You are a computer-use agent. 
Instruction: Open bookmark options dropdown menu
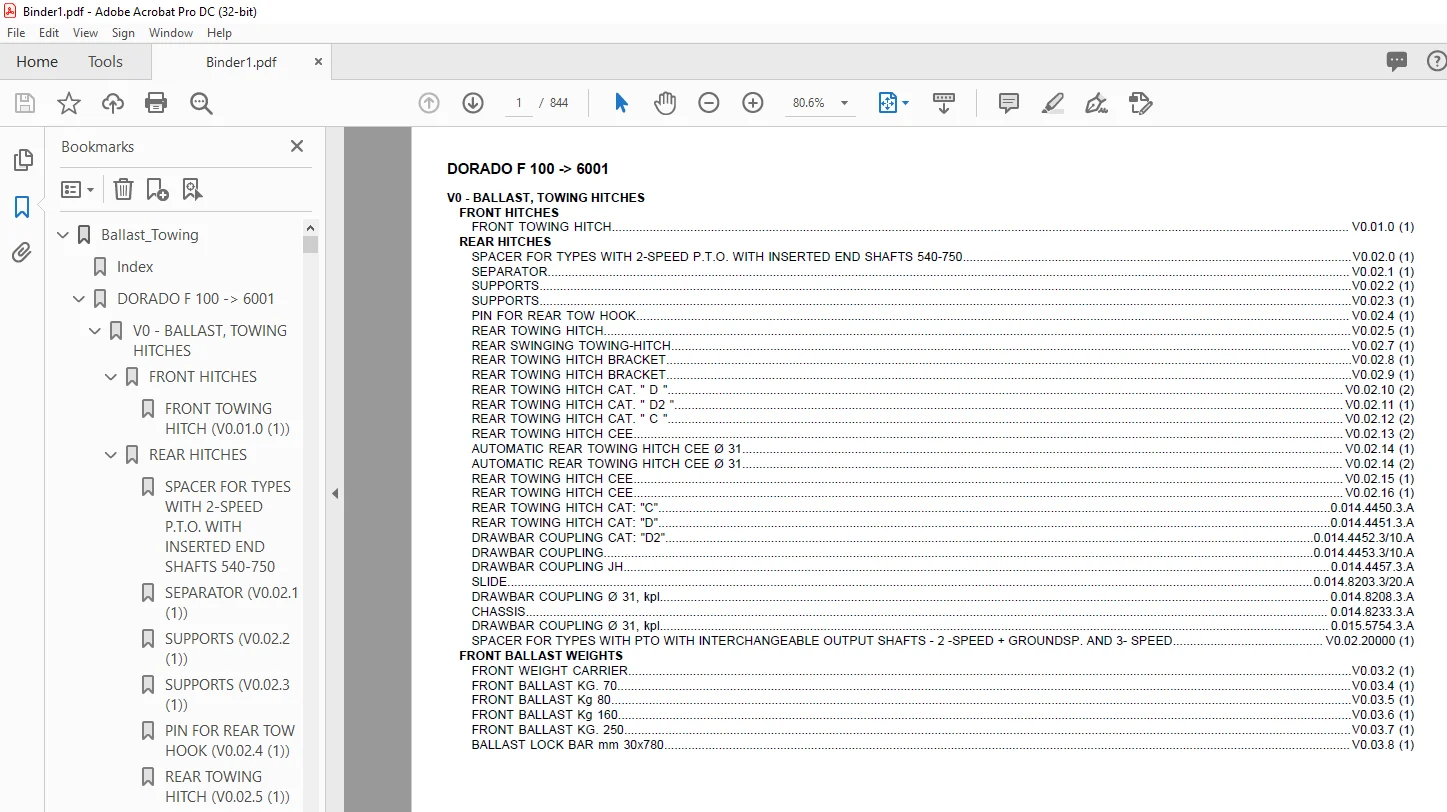(77, 189)
